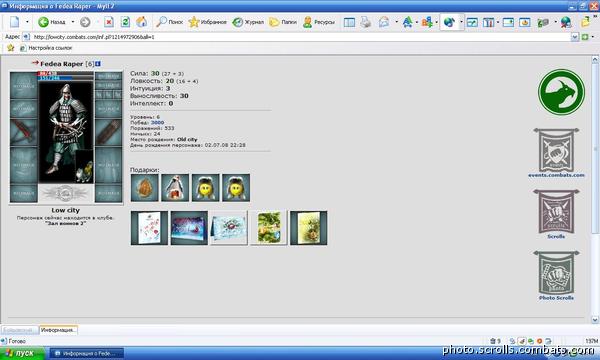This screenshot has width=600, height=360.
Task: Refresh the page using green arrows icon
Action: [x=125, y=22]
